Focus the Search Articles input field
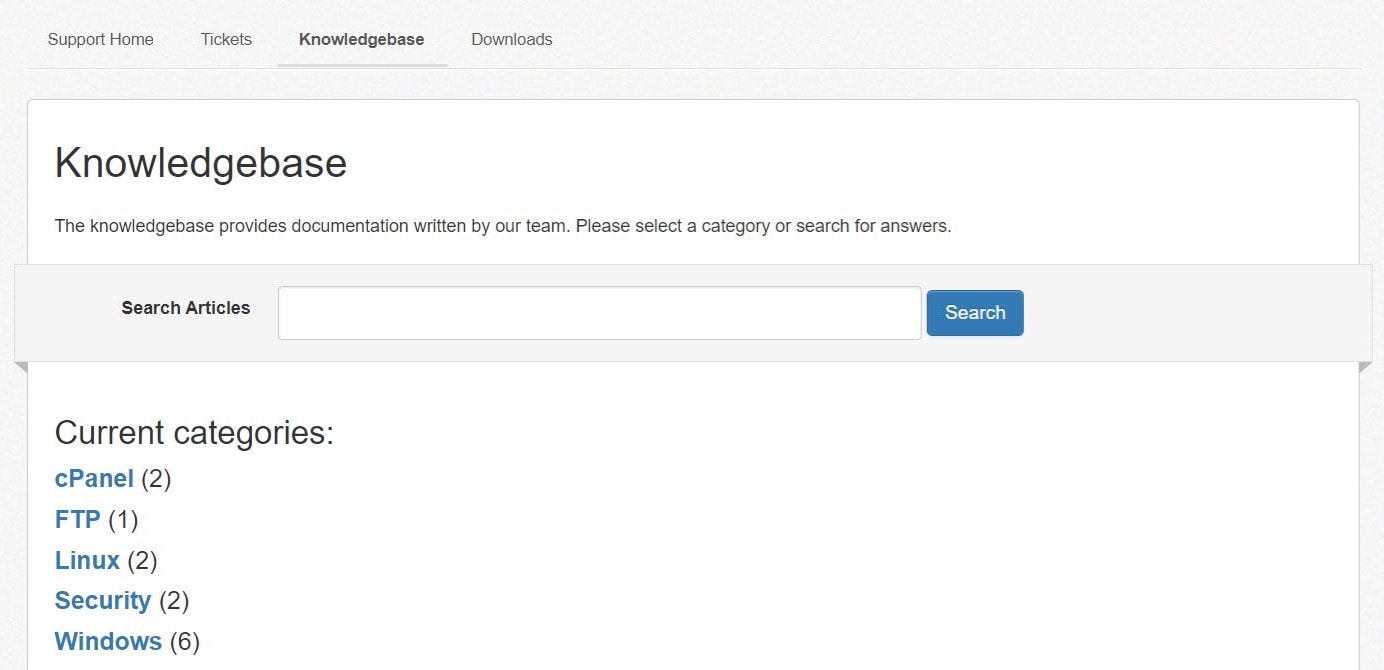Image resolution: width=1384 pixels, height=670 pixels. 600,313
